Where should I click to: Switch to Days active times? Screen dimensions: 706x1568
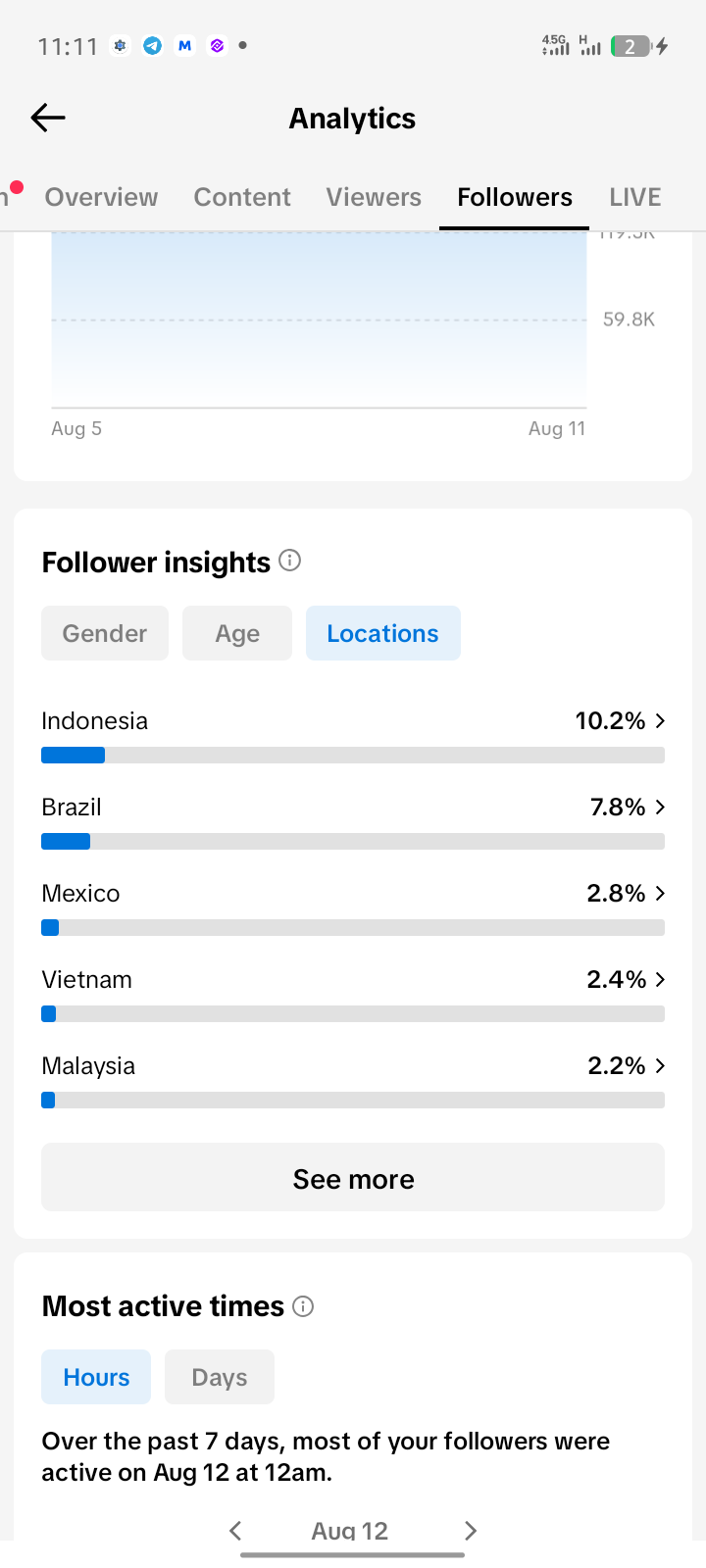(x=220, y=1377)
